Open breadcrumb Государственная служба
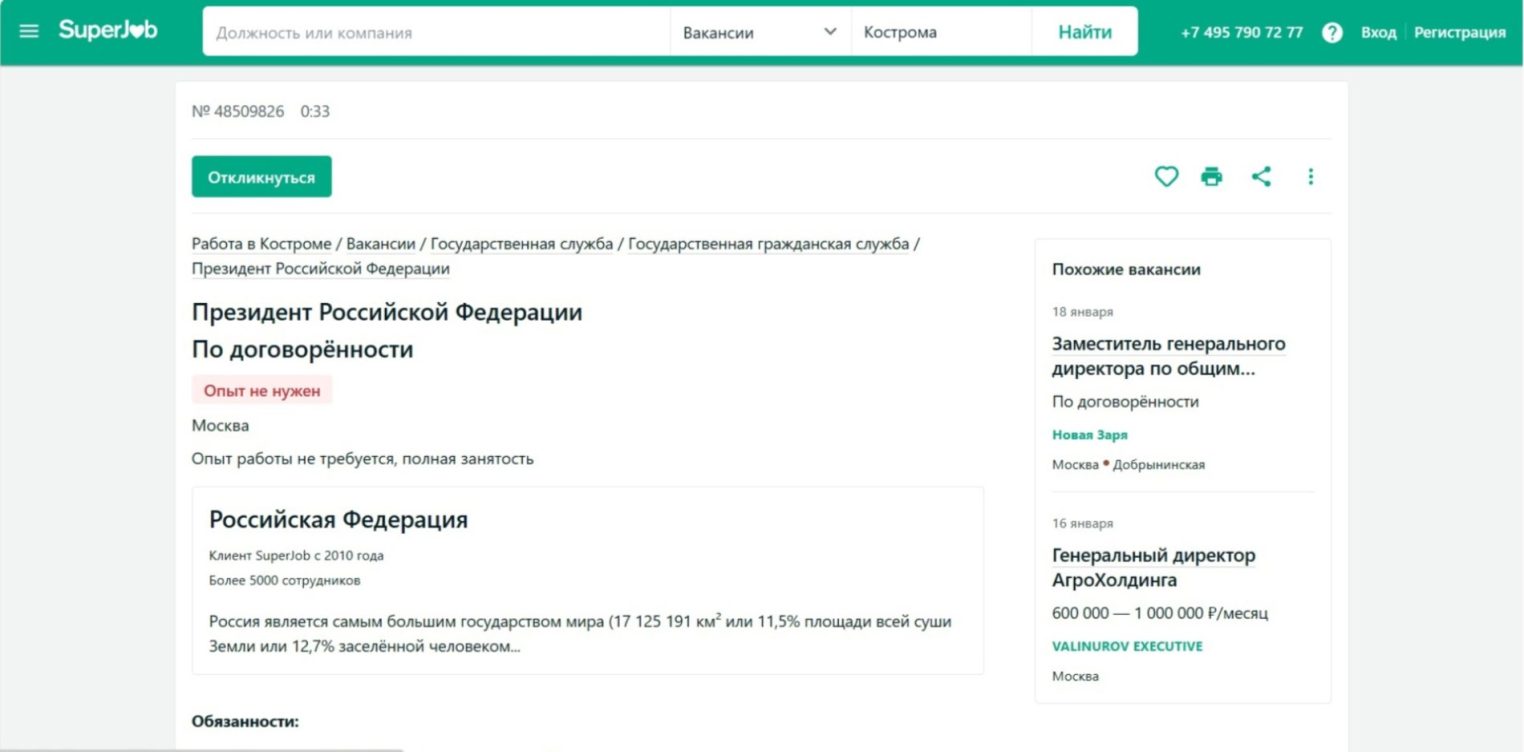 (x=522, y=244)
